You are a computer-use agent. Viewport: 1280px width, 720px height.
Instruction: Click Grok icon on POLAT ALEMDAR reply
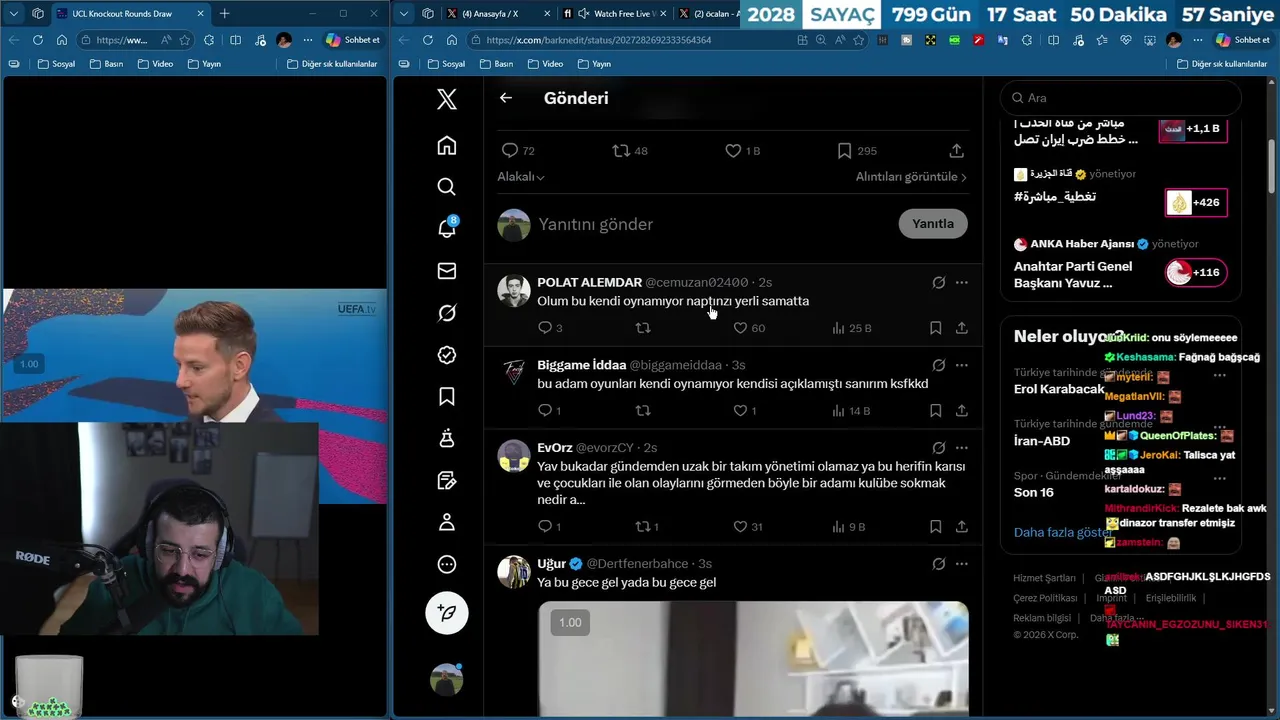(938, 283)
